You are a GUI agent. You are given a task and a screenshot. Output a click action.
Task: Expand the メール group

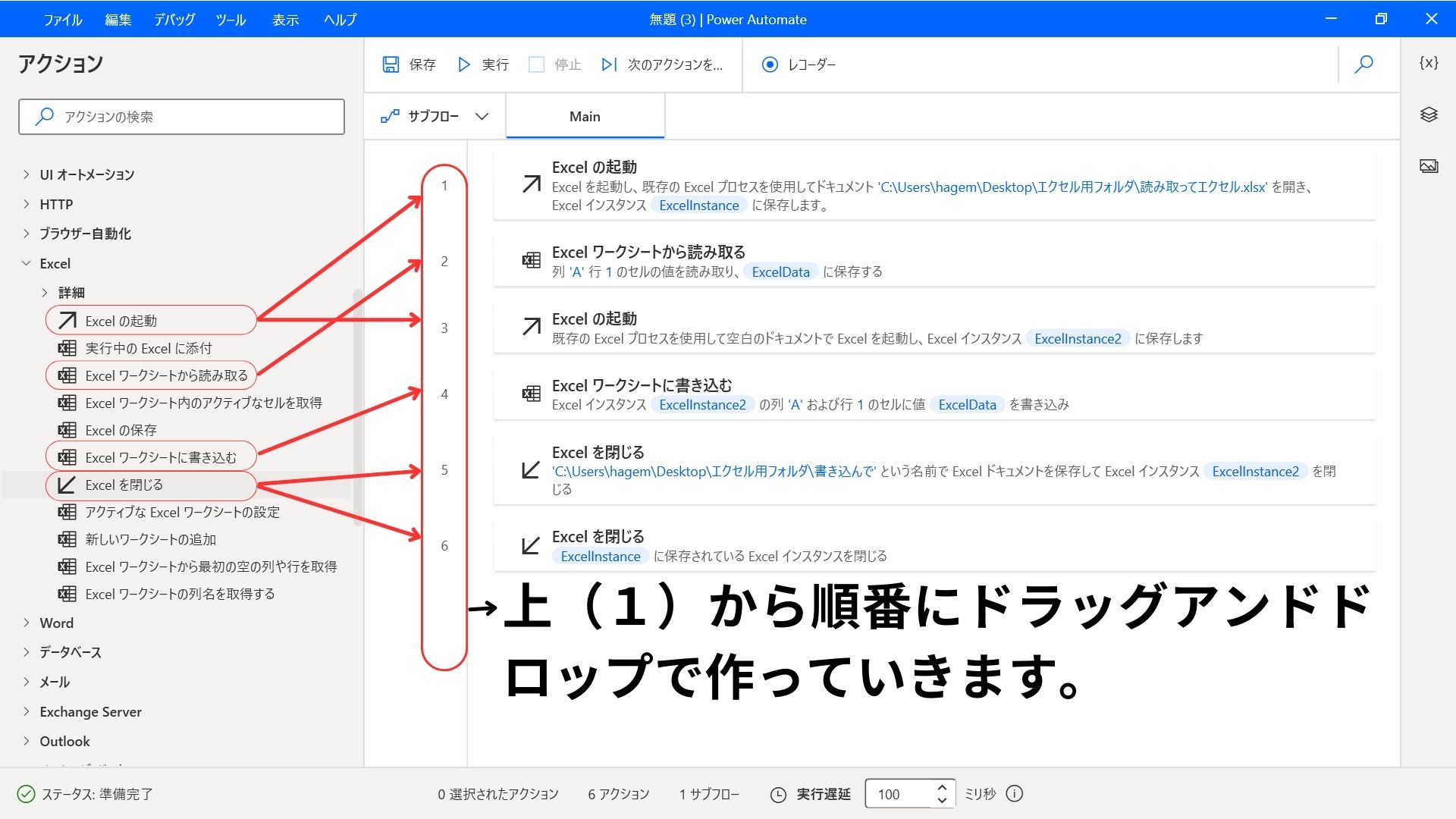26,682
